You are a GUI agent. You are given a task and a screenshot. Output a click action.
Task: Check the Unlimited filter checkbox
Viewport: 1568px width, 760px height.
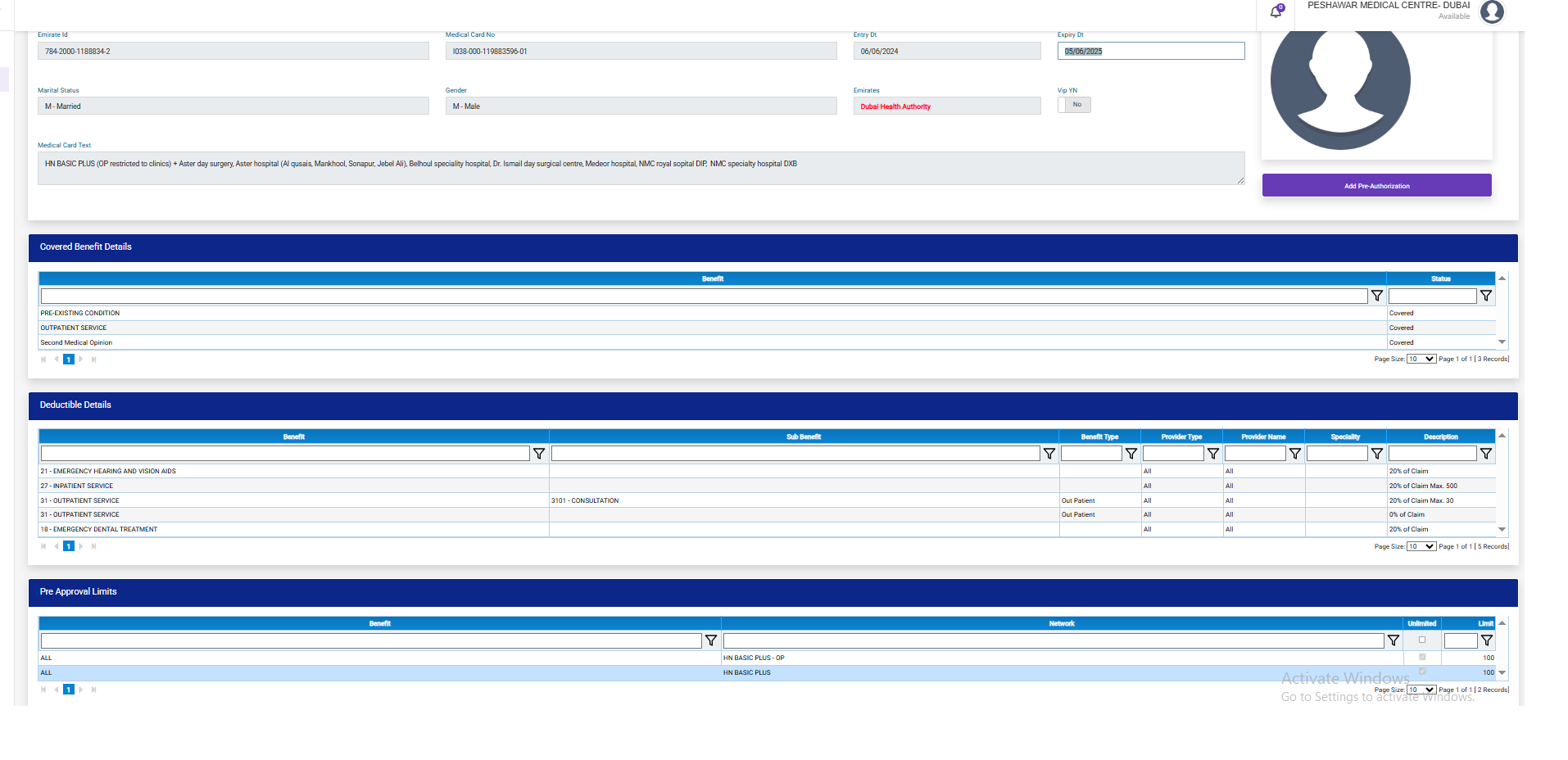coord(1422,640)
